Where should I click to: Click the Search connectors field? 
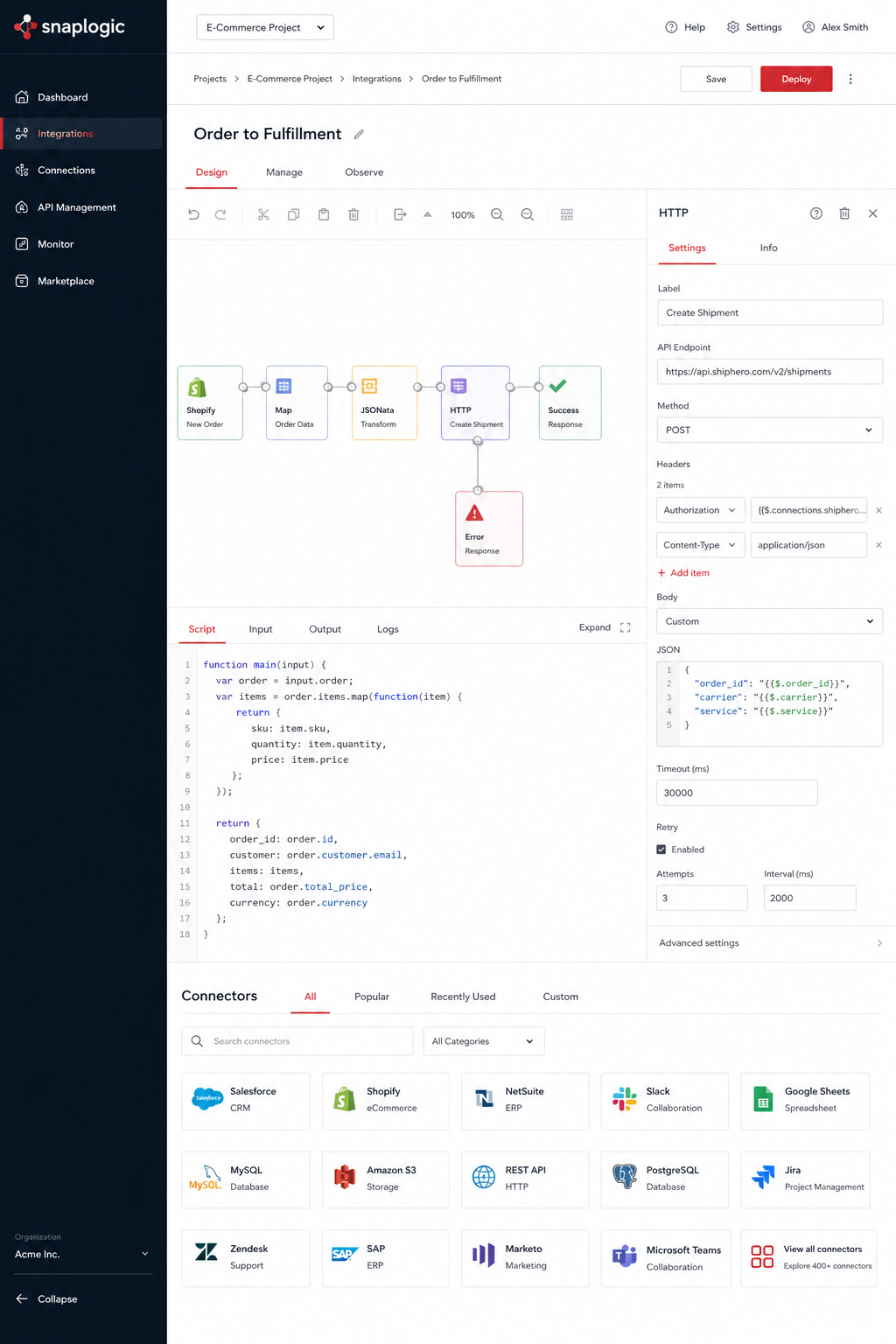click(297, 1041)
